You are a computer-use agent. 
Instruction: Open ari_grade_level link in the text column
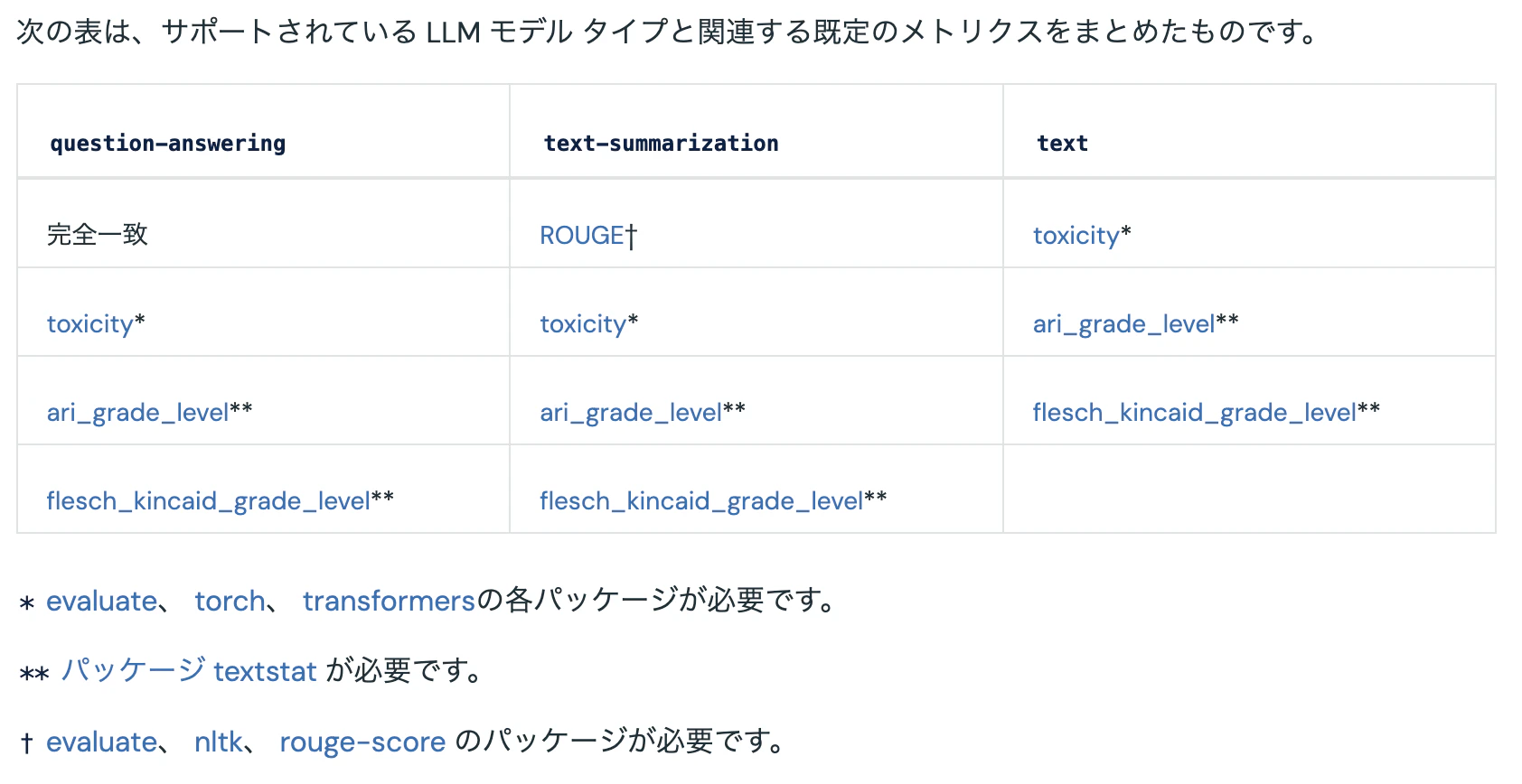click(x=1124, y=323)
